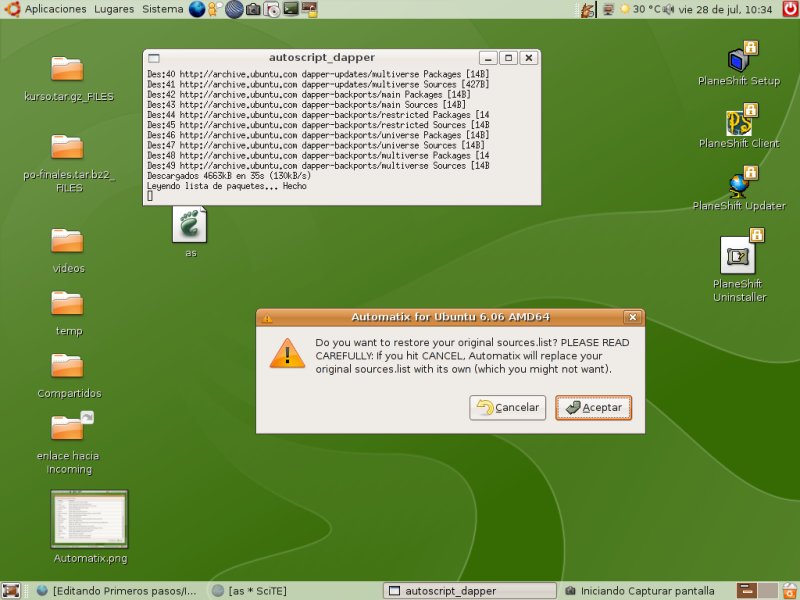Image resolution: width=800 pixels, height=600 pixels.
Task: Open the Sistema menu
Action: click(x=162, y=9)
